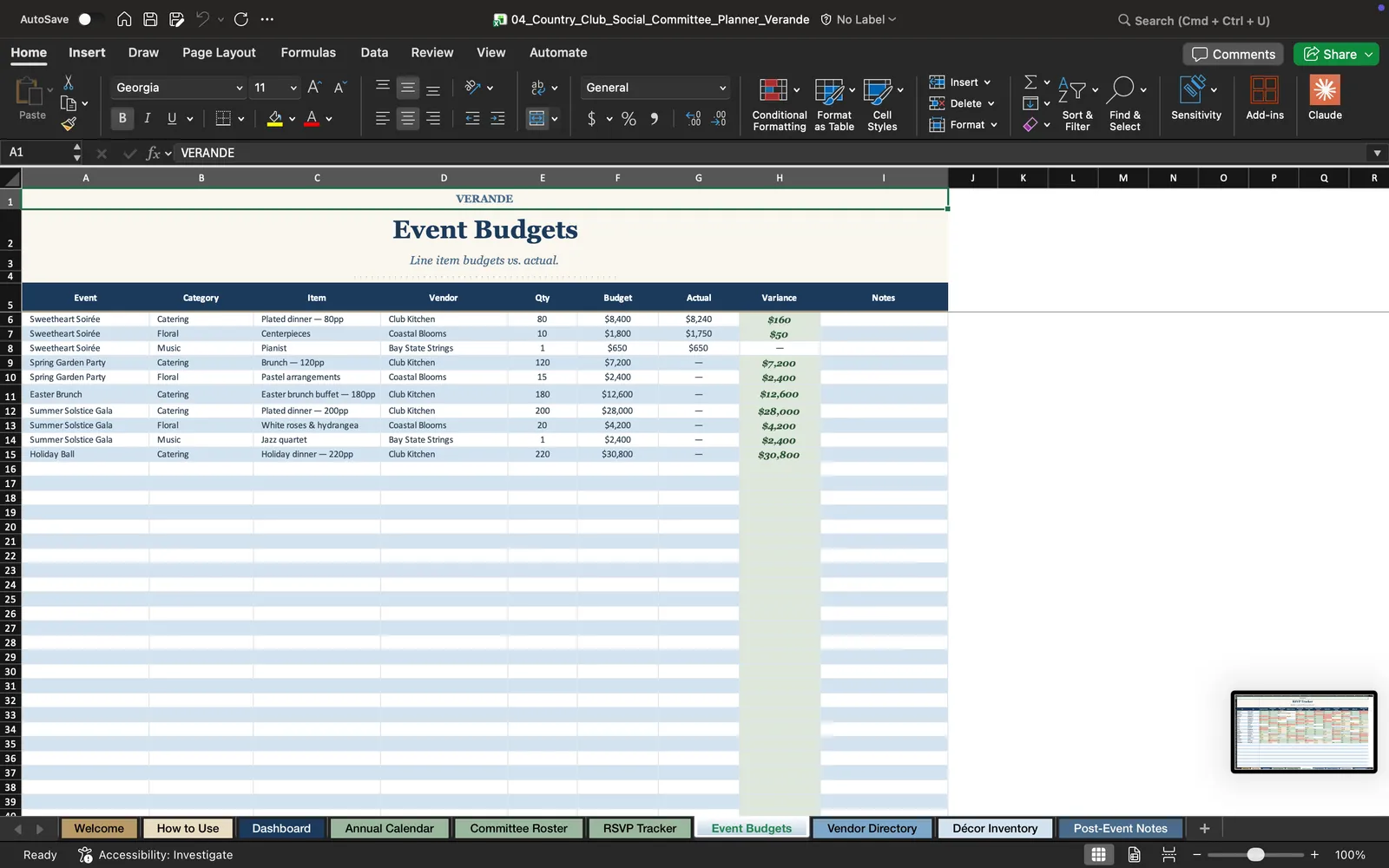This screenshot has width=1389, height=868.
Task: Switch to Data ribbon tab
Action: point(374,53)
